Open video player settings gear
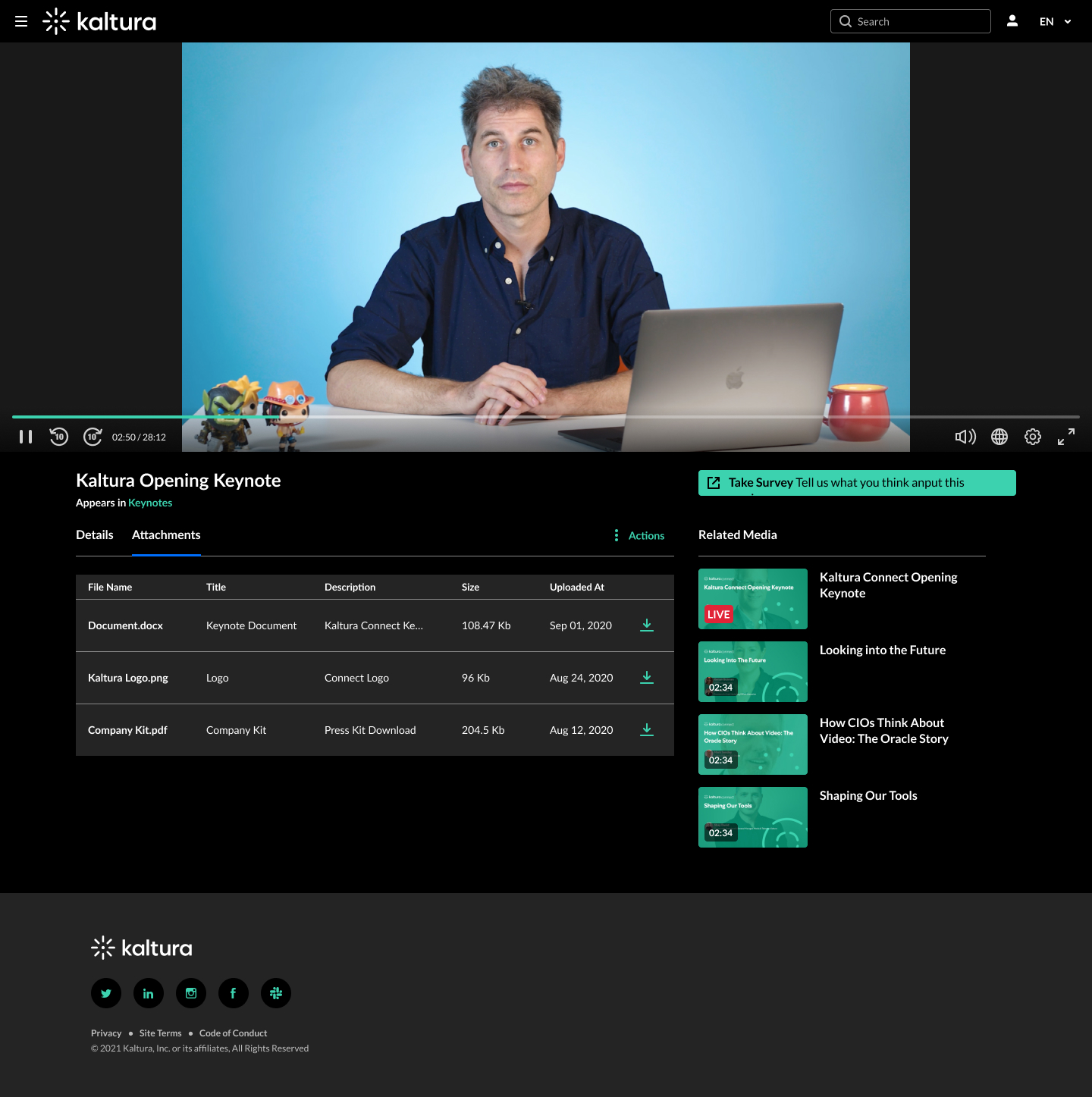Viewport: 1092px width, 1097px height. tap(1033, 437)
